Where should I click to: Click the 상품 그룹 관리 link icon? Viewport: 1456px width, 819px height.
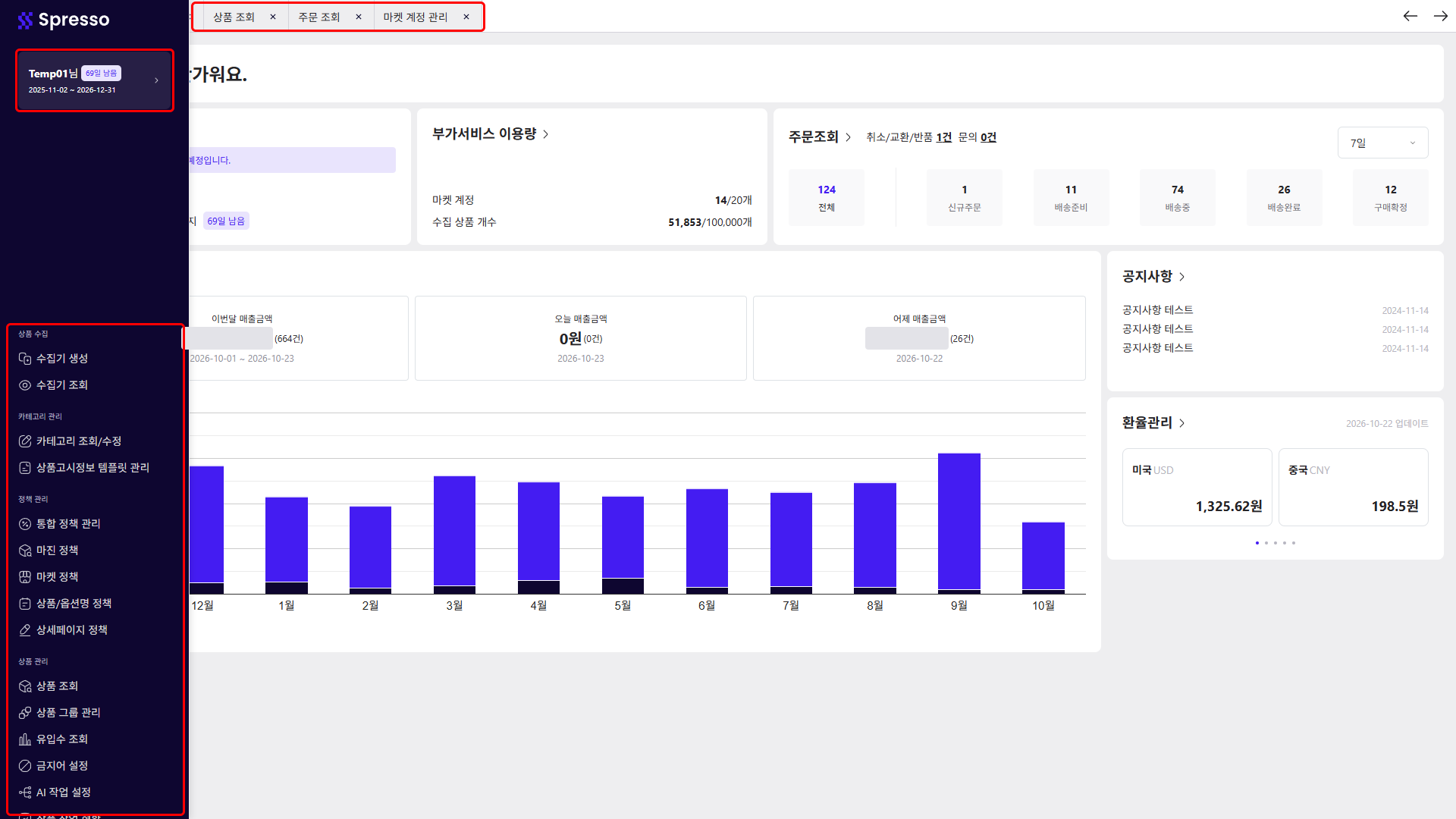click(x=25, y=713)
